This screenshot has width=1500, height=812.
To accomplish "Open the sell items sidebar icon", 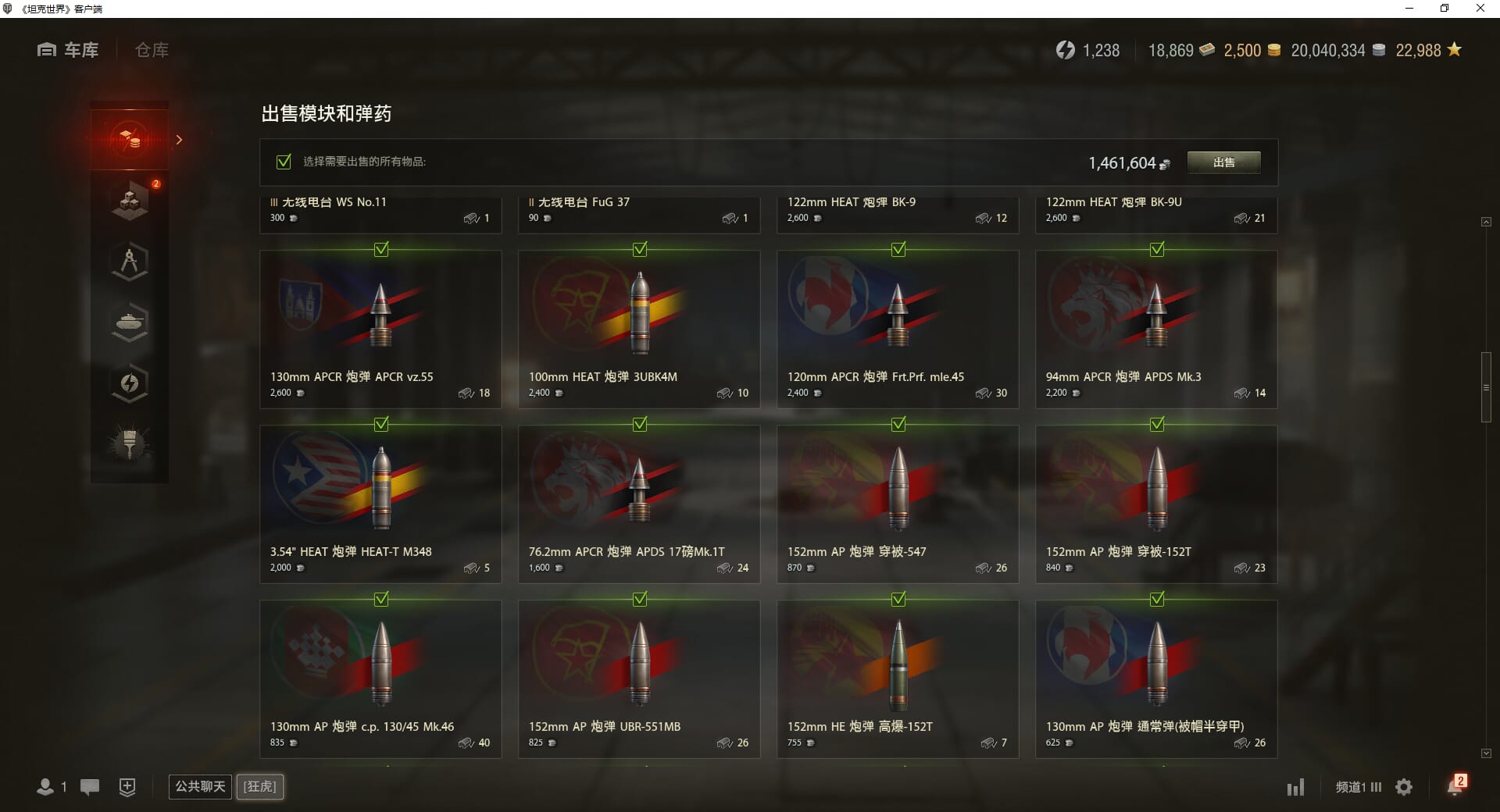I will coord(130,139).
